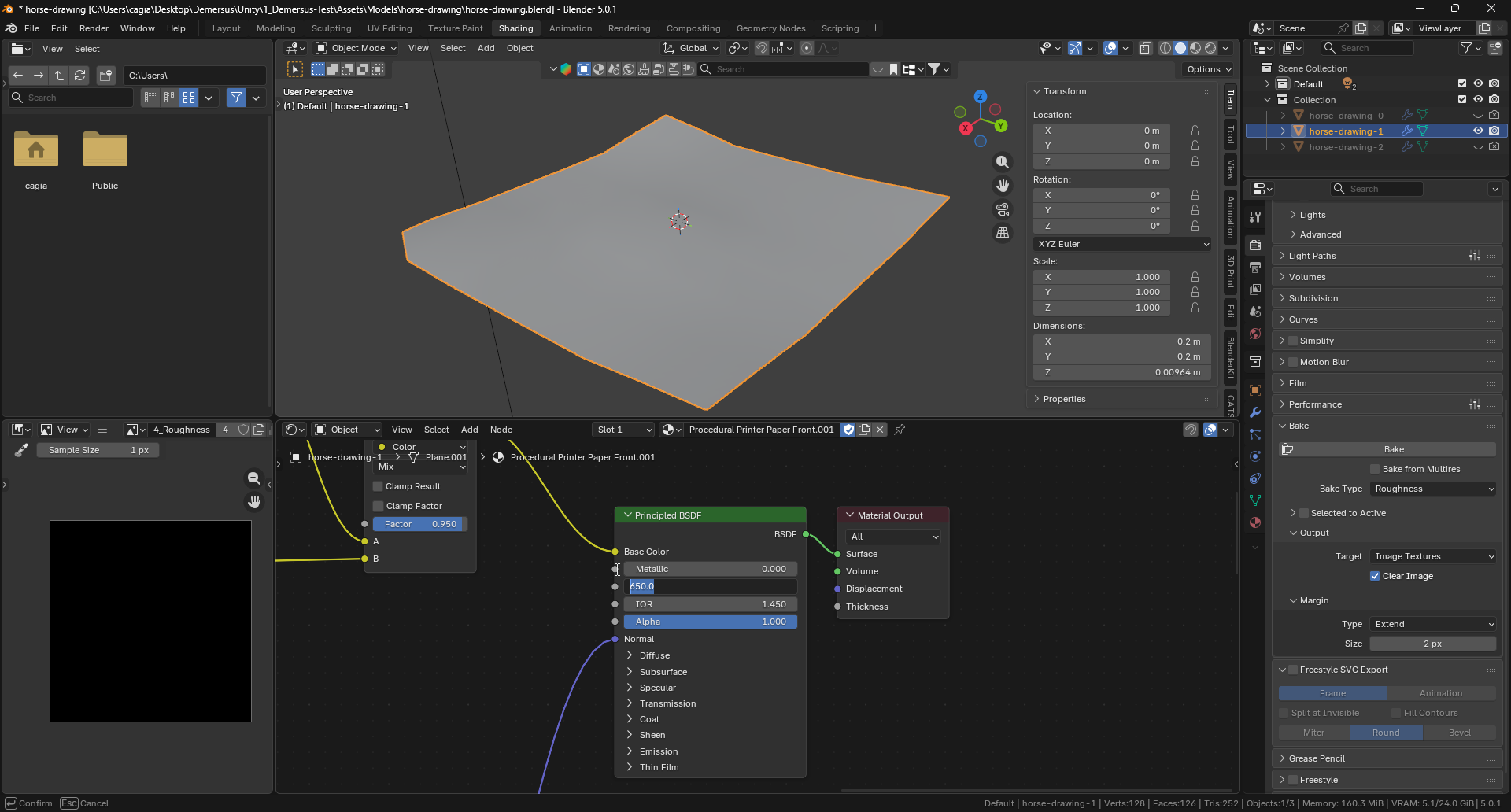Select material preview viewport shading
The image size is (1511, 812).
click(x=1195, y=48)
